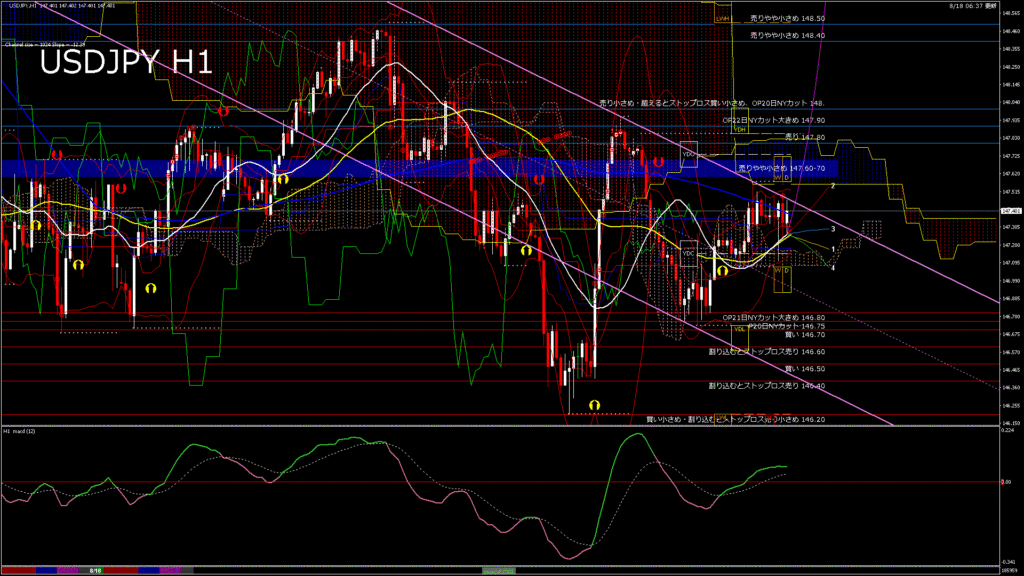Select the YDH level marker box
Viewport: 1024px width, 576px height.
tap(739, 129)
